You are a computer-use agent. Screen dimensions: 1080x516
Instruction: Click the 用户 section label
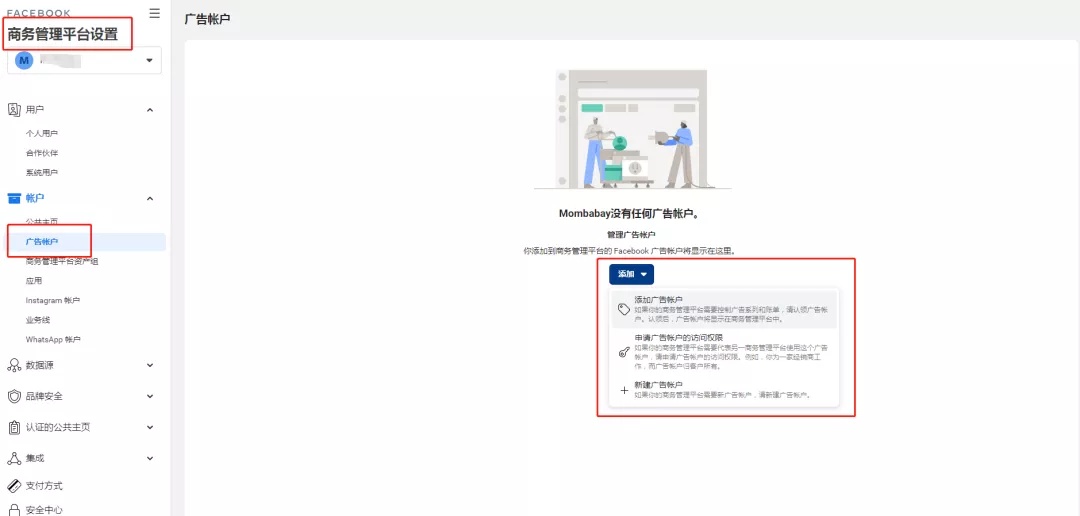tap(35, 110)
